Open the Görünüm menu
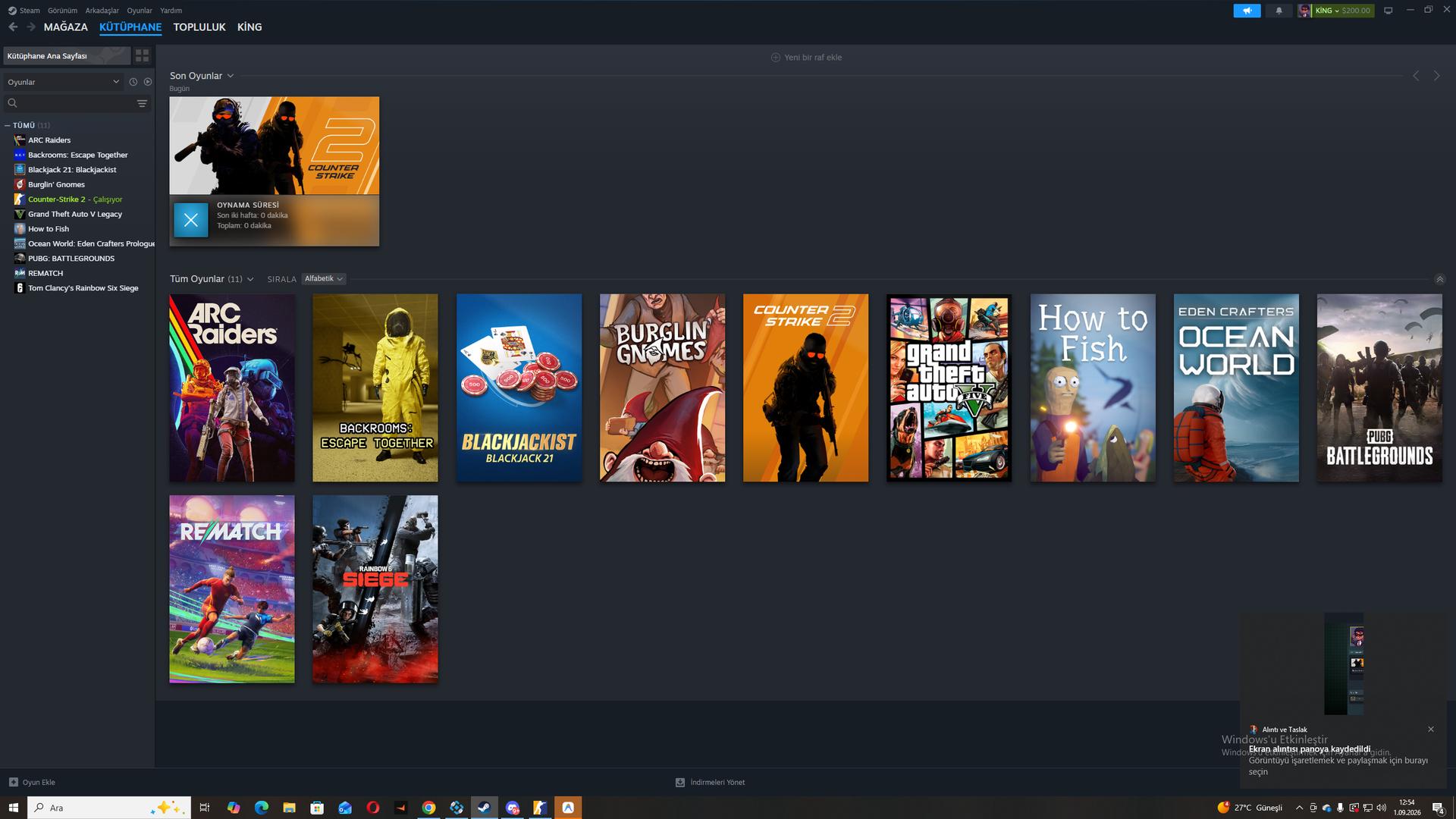1456x819 pixels. [62, 11]
